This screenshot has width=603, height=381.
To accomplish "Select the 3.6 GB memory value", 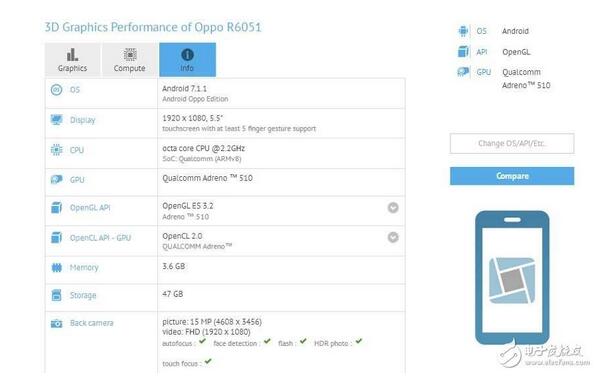I will (x=173, y=266).
